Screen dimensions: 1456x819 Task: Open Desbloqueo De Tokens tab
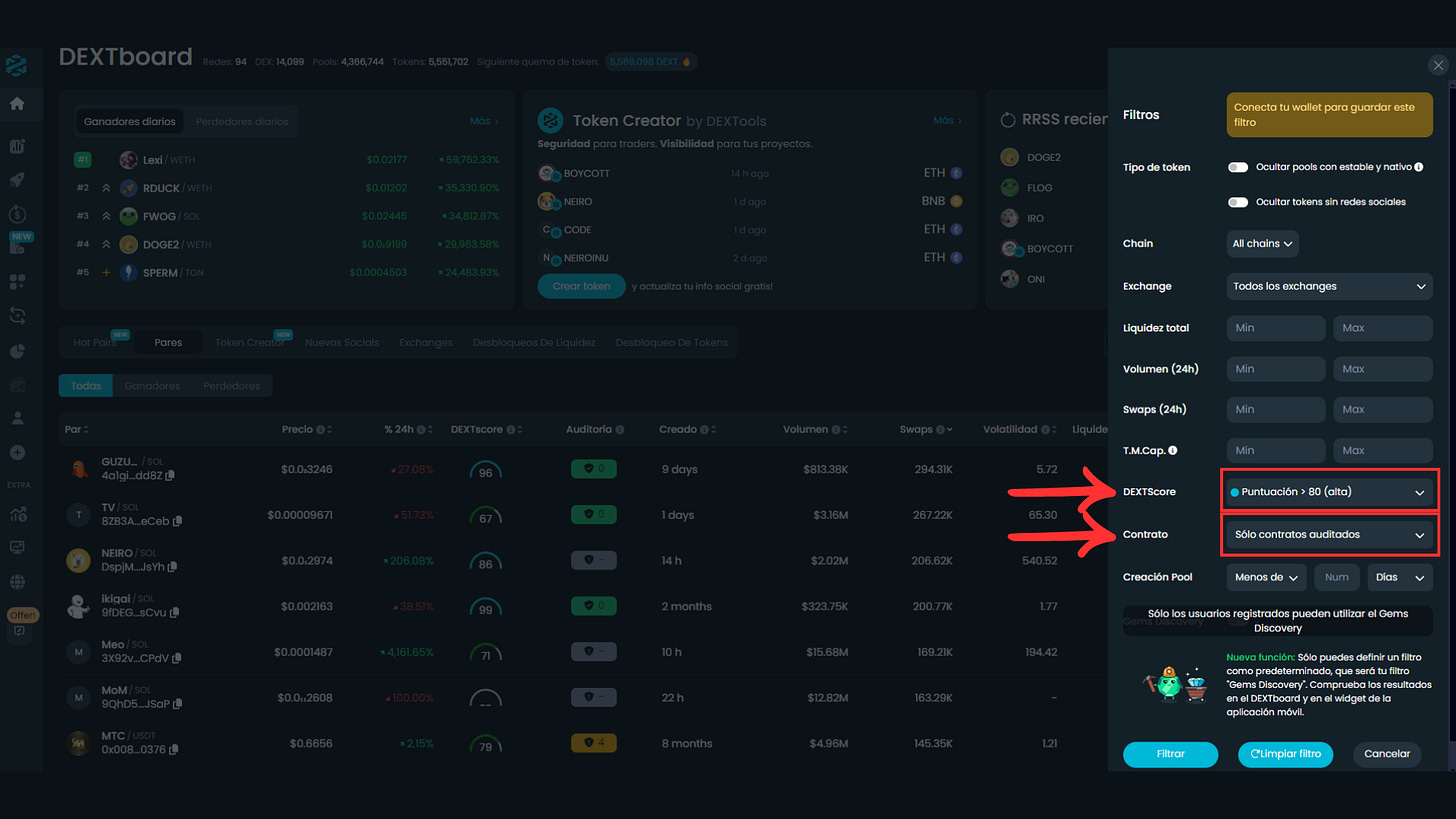click(672, 342)
